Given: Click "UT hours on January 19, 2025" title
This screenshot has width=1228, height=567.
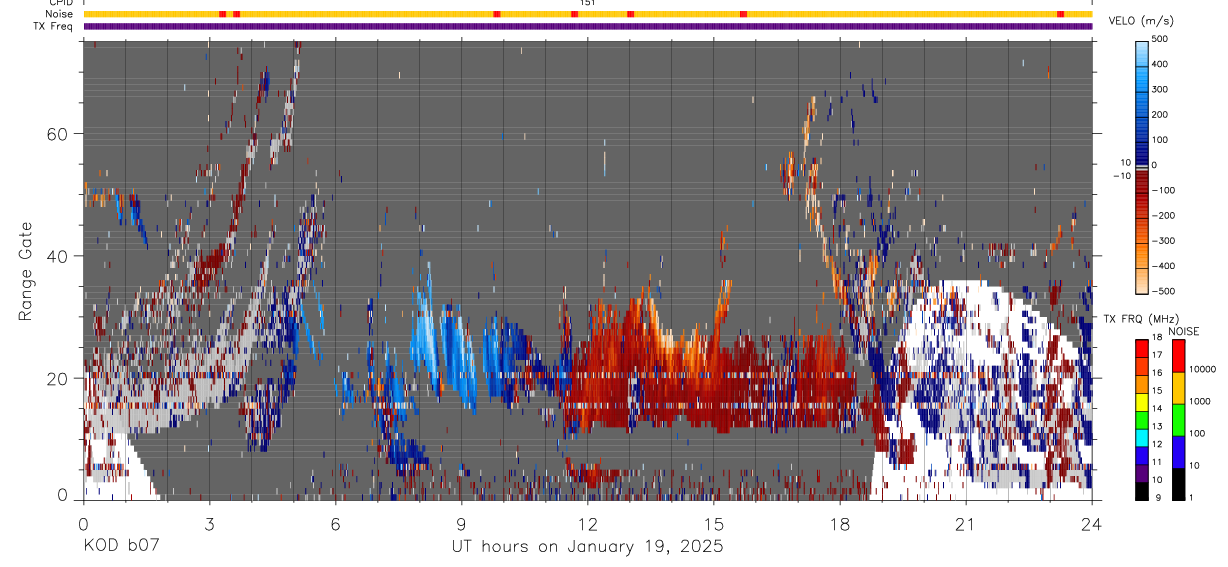Looking at the screenshot, I should pyautogui.click(x=587, y=547).
